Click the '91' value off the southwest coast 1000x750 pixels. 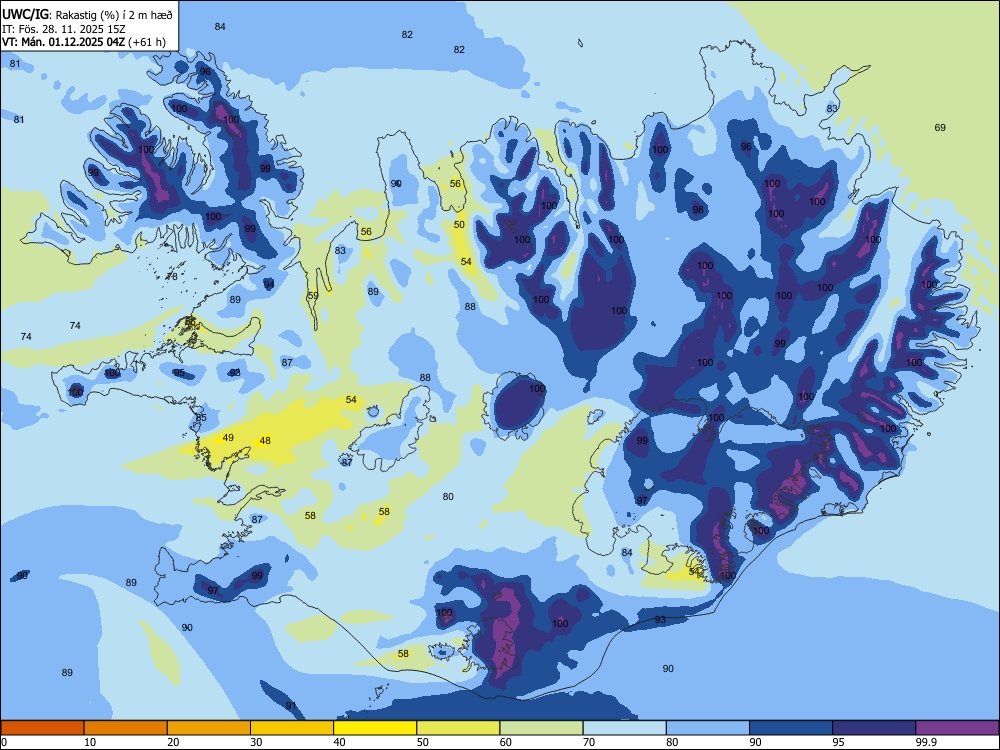[x=291, y=705]
